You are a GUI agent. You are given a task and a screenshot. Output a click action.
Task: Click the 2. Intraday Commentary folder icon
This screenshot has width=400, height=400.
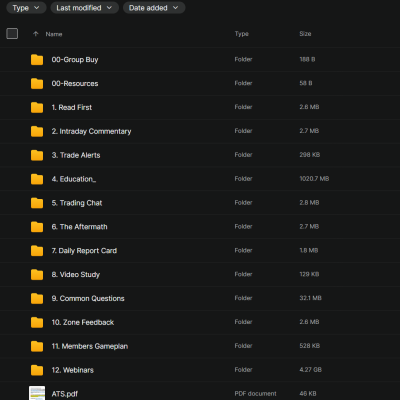point(37,131)
